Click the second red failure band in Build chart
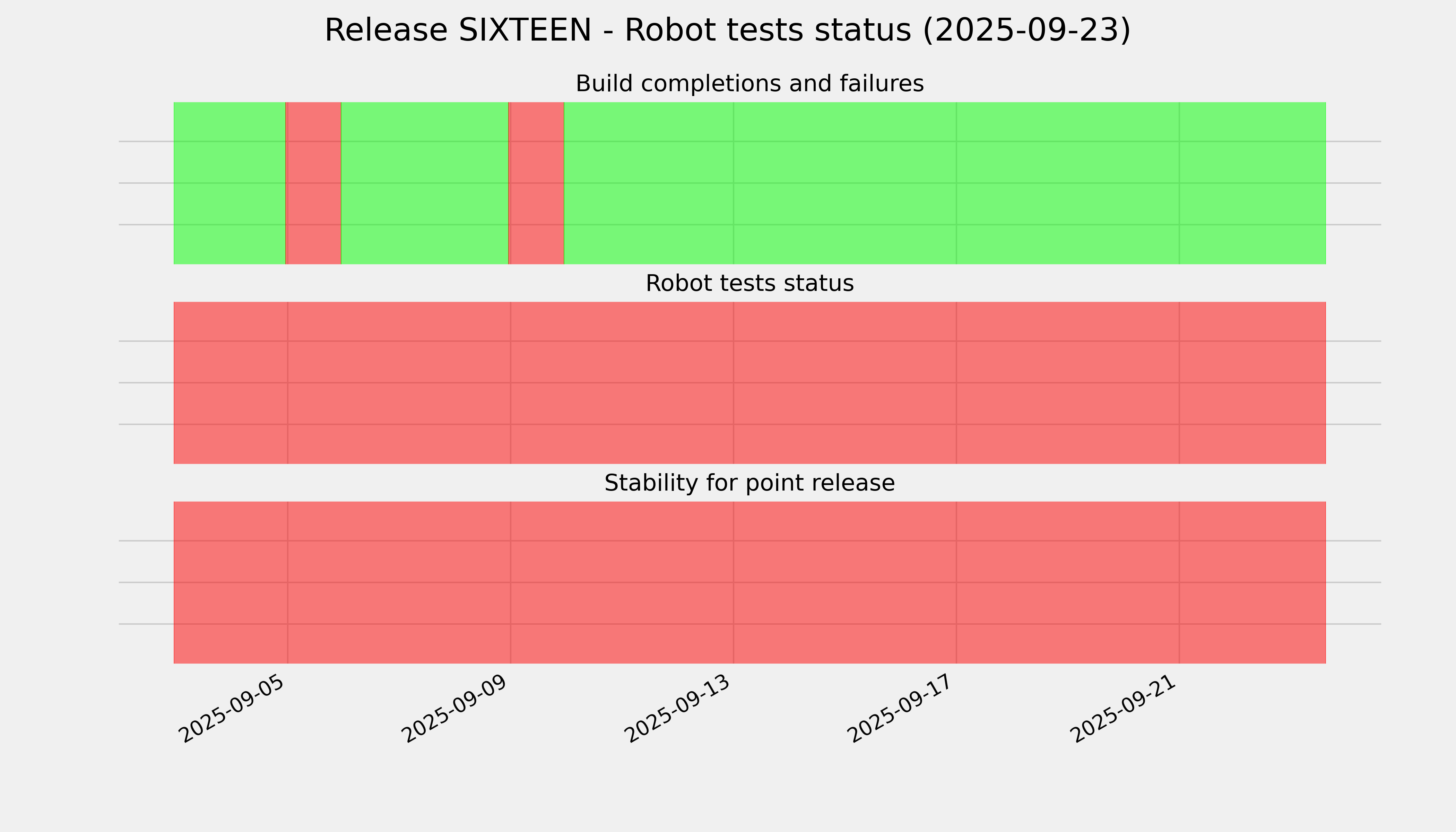The width and height of the screenshot is (1456, 832). [536, 183]
